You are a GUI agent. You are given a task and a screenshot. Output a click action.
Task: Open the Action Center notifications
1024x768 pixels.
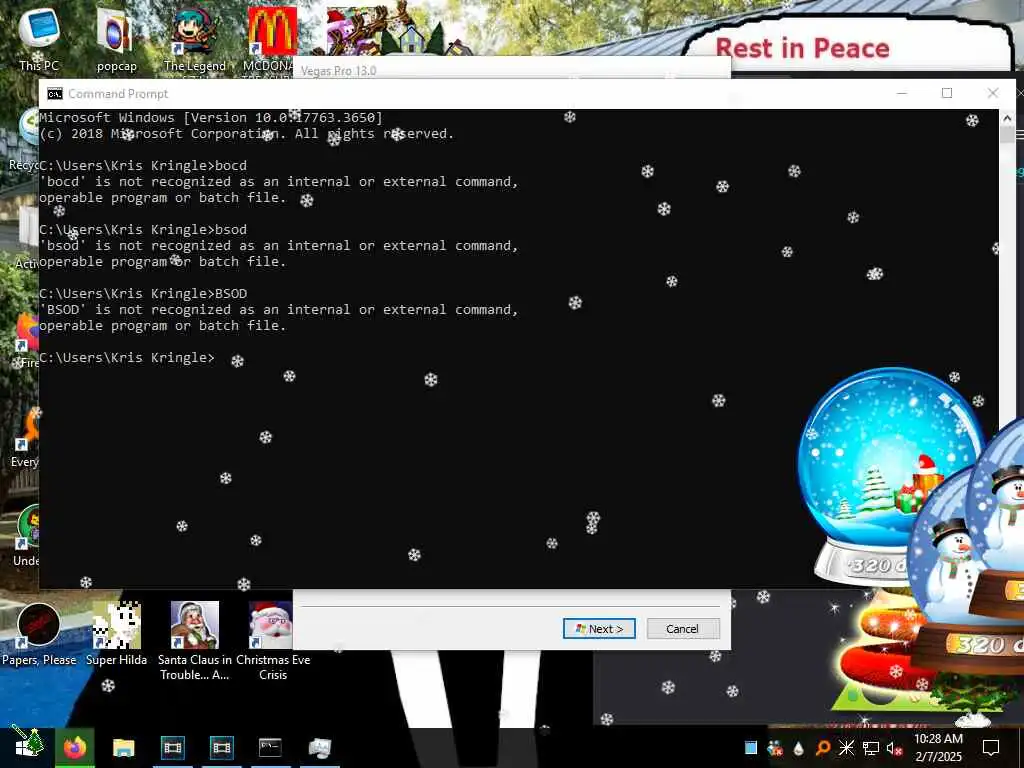(991, 748)
